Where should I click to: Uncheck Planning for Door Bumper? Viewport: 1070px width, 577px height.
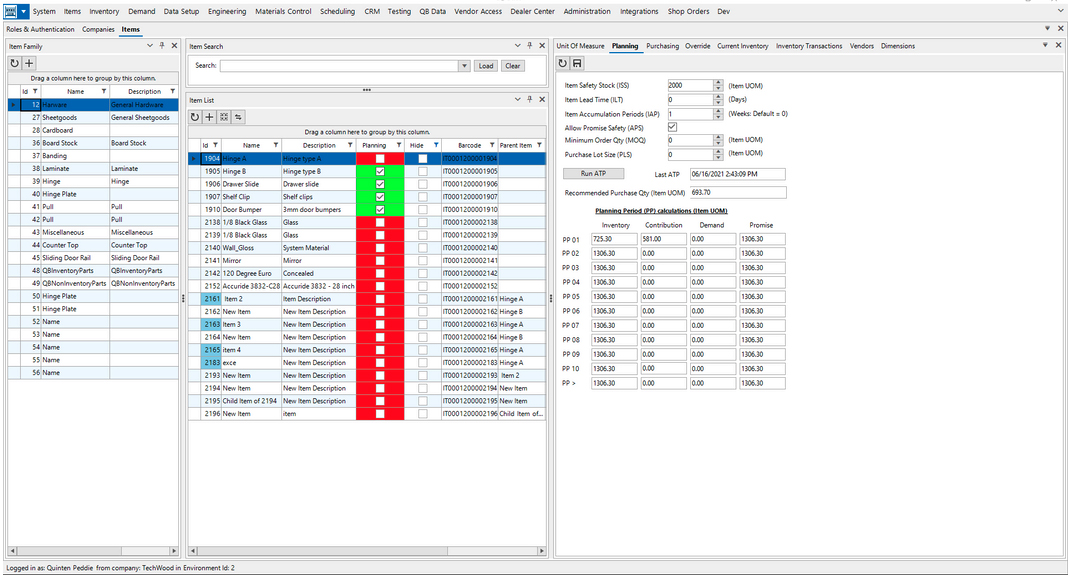380,209
